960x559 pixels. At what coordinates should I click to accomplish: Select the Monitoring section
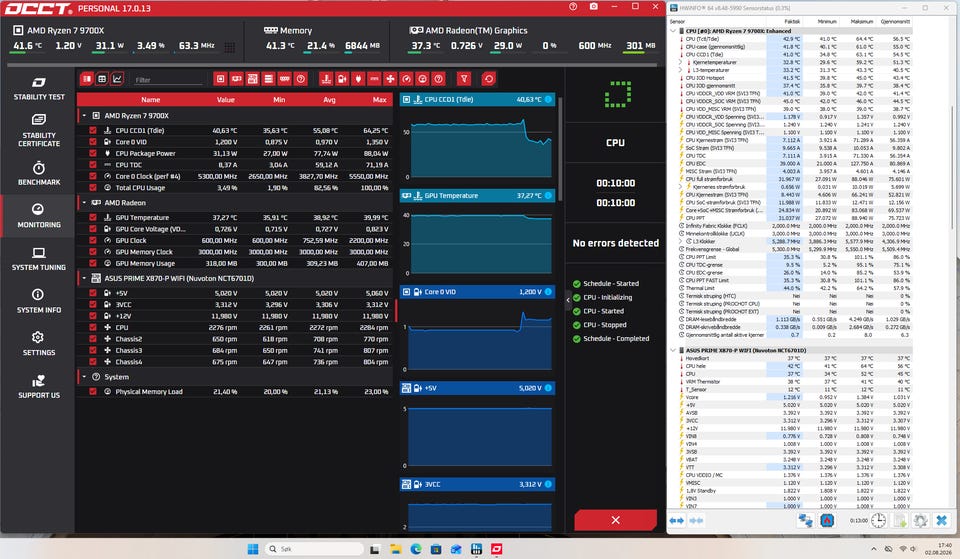coord(39,216)
